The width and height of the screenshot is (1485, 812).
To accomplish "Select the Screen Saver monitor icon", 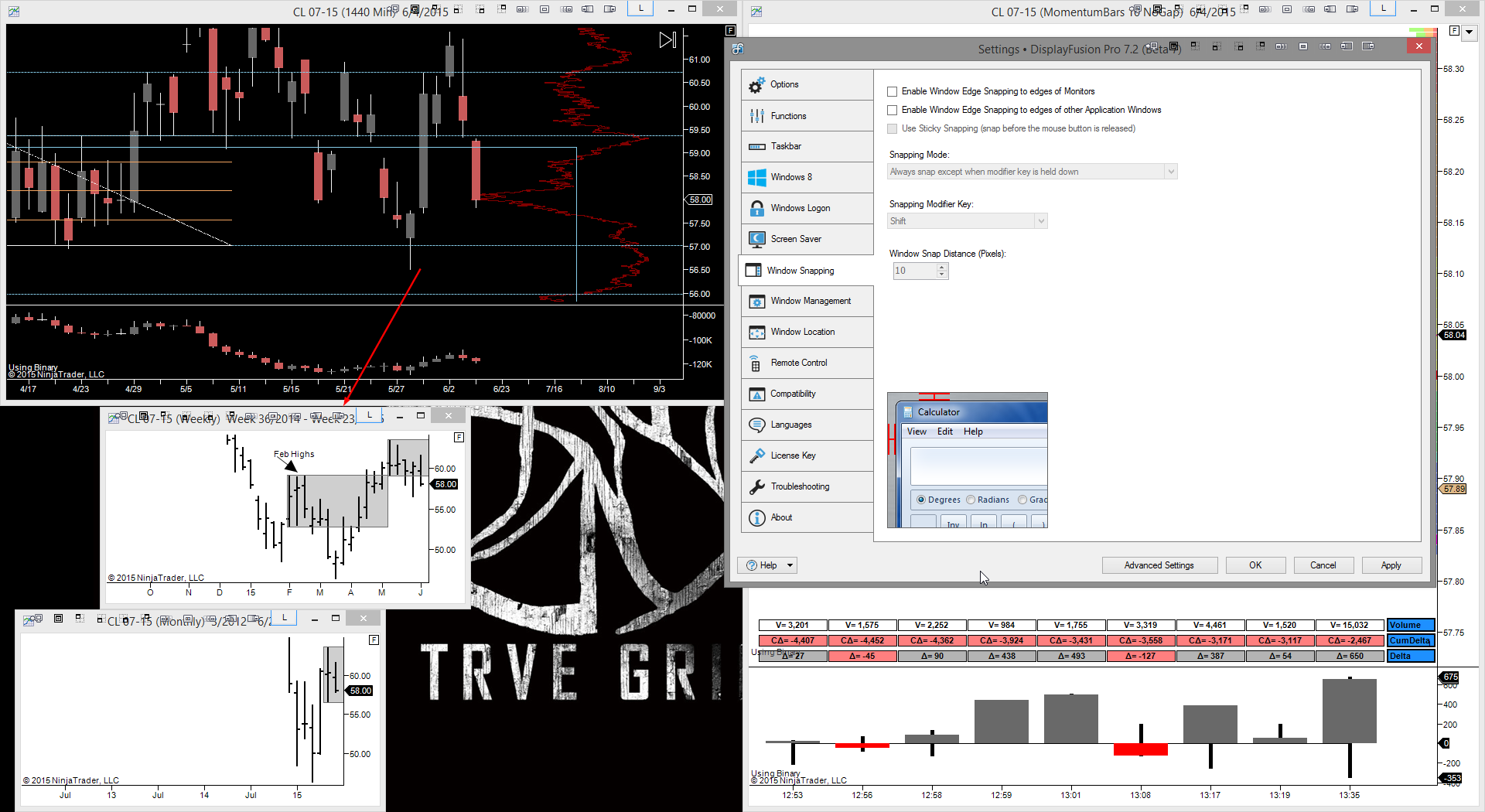I will [x=756, y=239].
